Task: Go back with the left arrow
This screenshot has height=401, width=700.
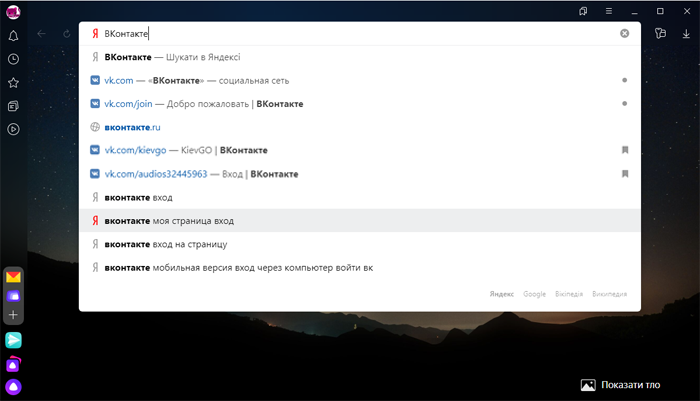Action: [x=42, y=33]
